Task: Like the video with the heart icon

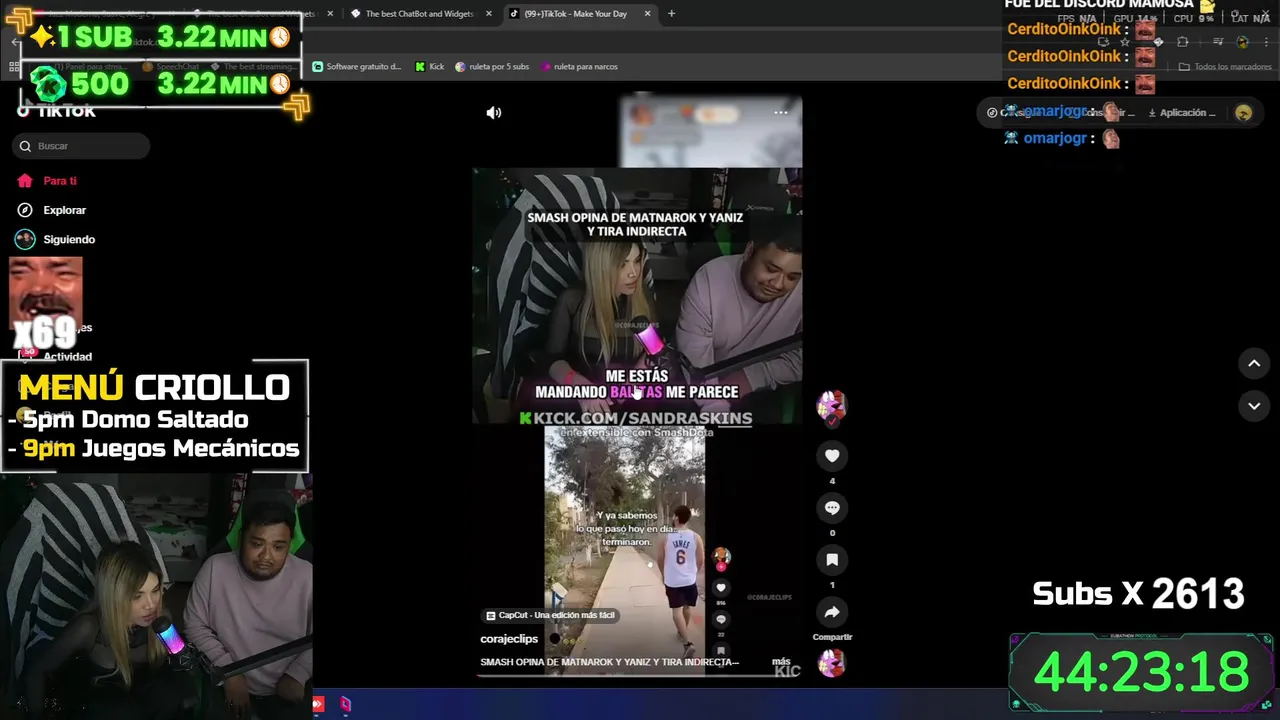Action: click(x=832, y=456)
